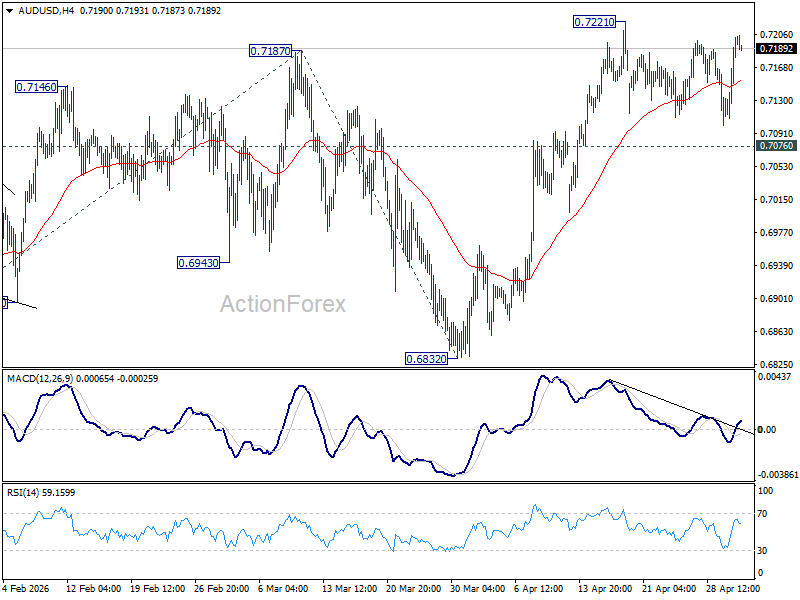Click the 0.69010 price scale value
The height and width of the screenshot is (600, 800).
(x=777, y=299)
